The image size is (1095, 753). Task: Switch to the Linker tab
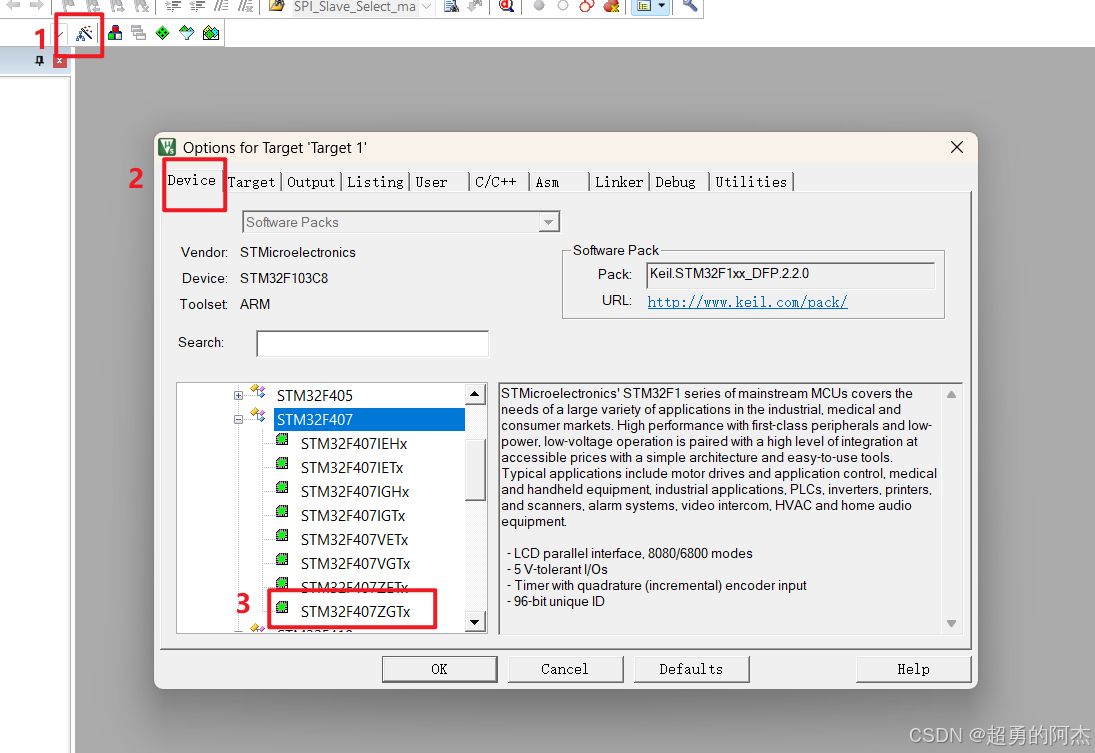click(x=619, y=182)
